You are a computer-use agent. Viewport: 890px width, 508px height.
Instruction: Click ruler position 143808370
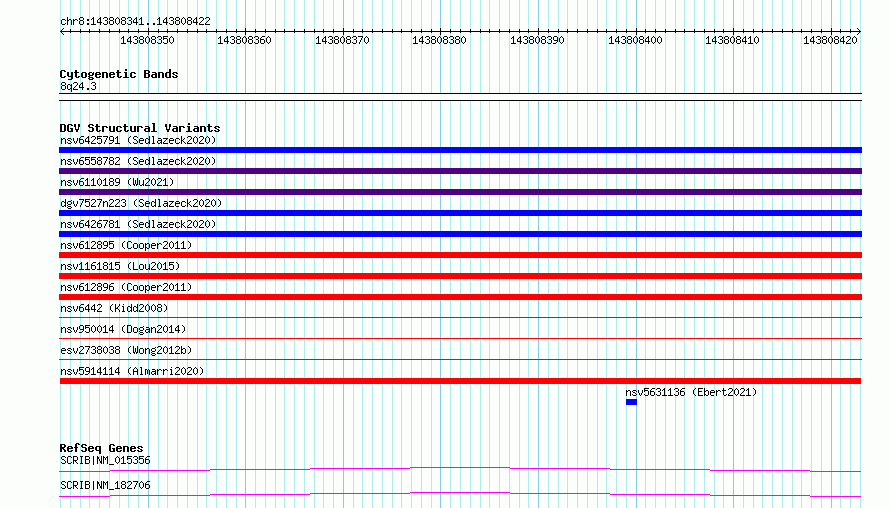click(x=342, y=40)
